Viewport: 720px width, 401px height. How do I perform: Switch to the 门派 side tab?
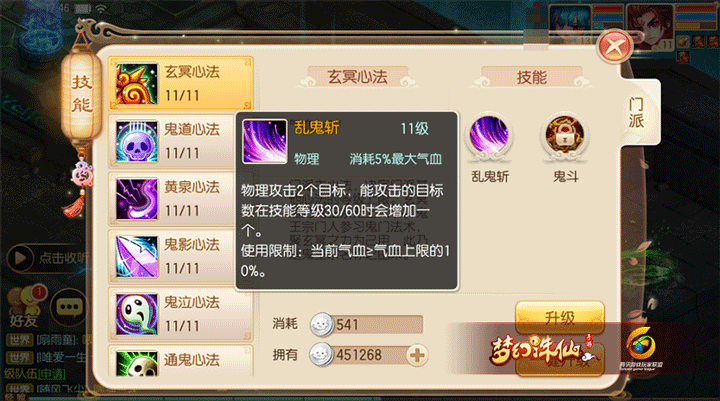coord(636,113)
